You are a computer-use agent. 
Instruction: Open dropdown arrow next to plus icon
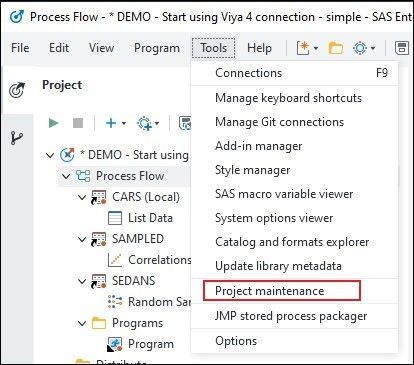(x=124, y=123)
